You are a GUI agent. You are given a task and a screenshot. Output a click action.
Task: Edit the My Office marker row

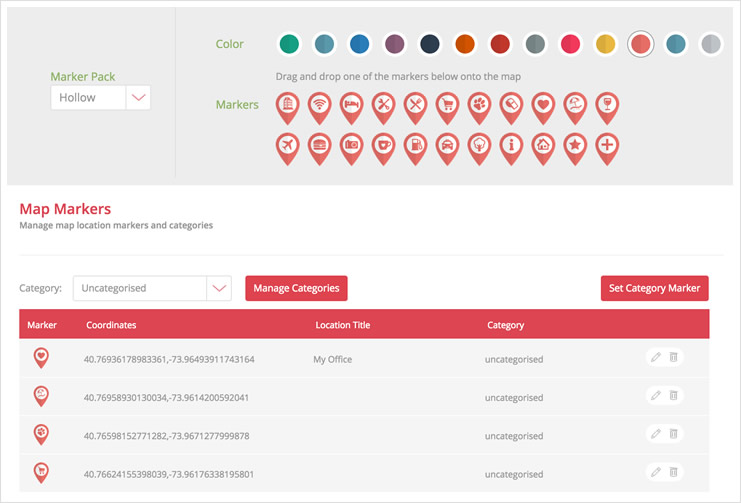(656, 357)
